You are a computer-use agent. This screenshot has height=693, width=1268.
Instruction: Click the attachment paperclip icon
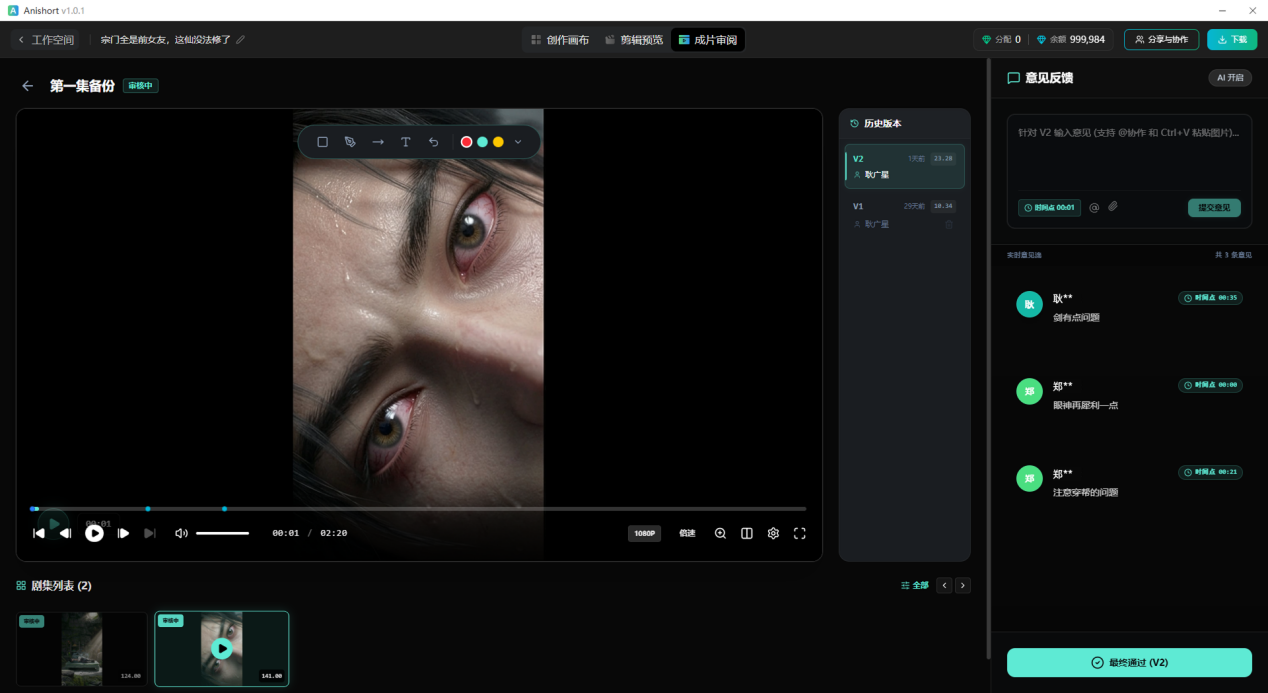pyautogui.click(x=1112, y=207)
